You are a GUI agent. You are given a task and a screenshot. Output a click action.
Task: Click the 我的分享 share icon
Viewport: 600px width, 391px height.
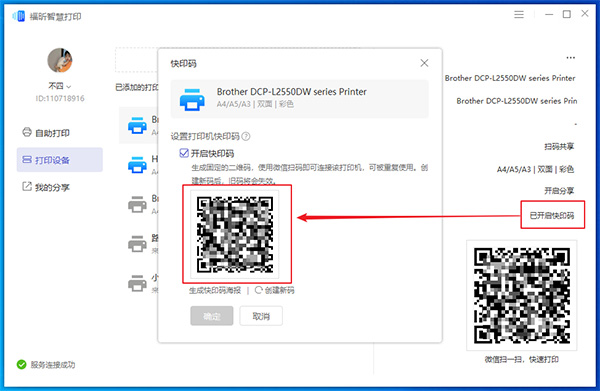tap(27, 187)
